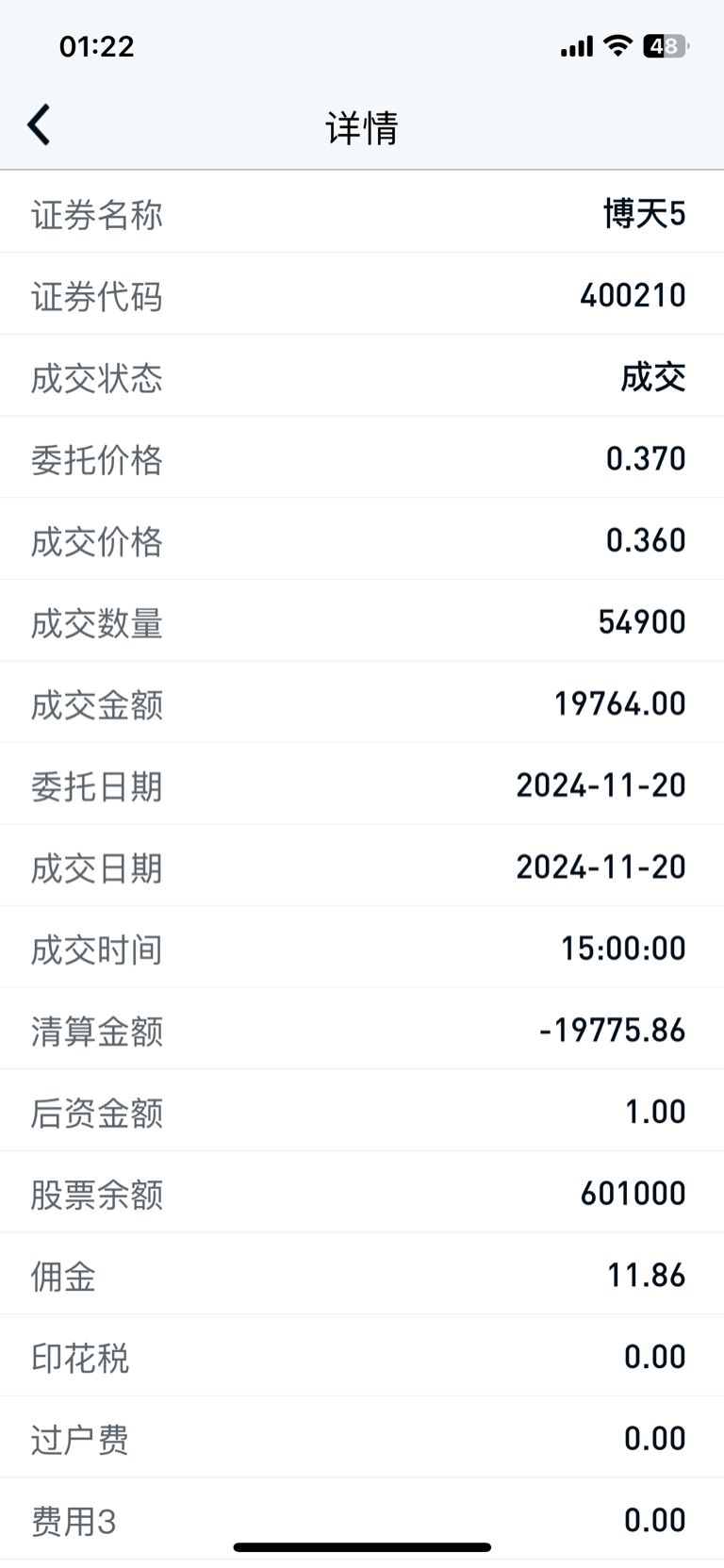Image resolution: width=724 pixels, height=1568 pixels.
Task: Tap the 委托日期 row
Action: point(362,784)
